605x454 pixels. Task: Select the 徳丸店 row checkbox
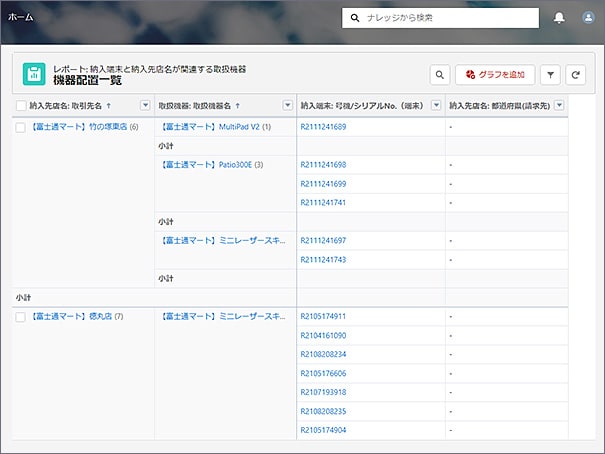[x=21, y=316]
